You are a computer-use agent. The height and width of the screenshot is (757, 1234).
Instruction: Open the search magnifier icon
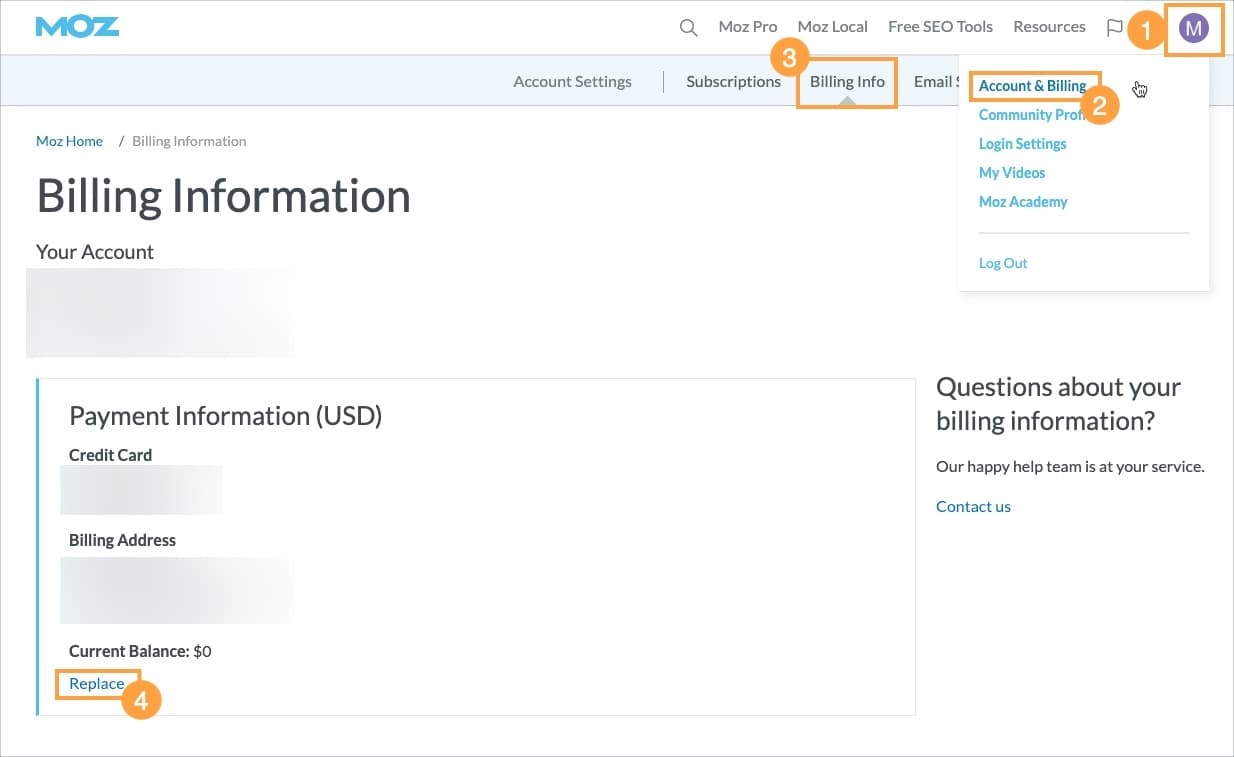pos(688,27)
